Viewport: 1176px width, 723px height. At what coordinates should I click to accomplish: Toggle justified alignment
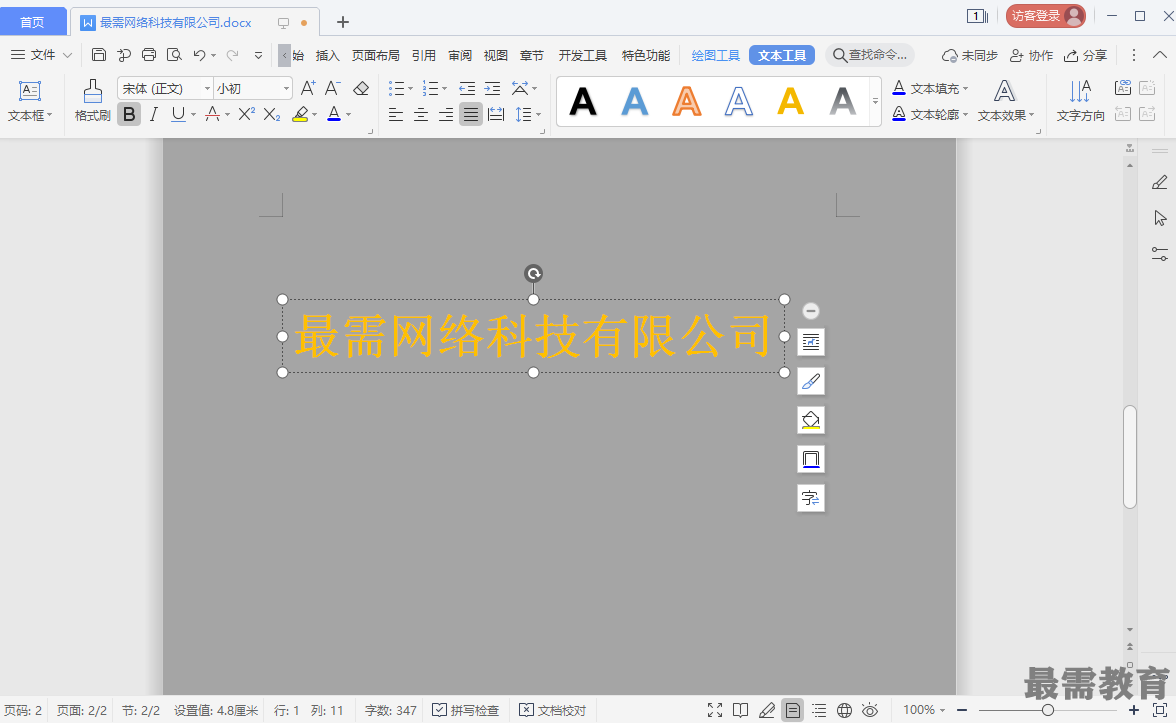click(470, 114)
